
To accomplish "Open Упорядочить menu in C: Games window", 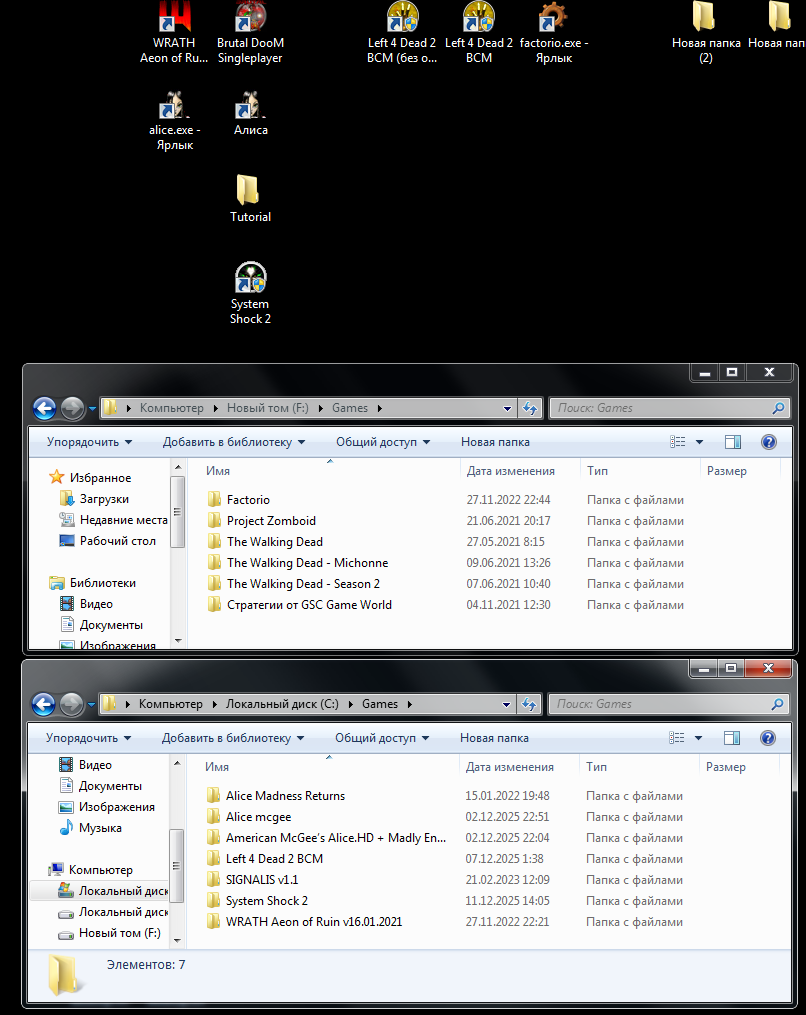I will (x=88, y=738).
